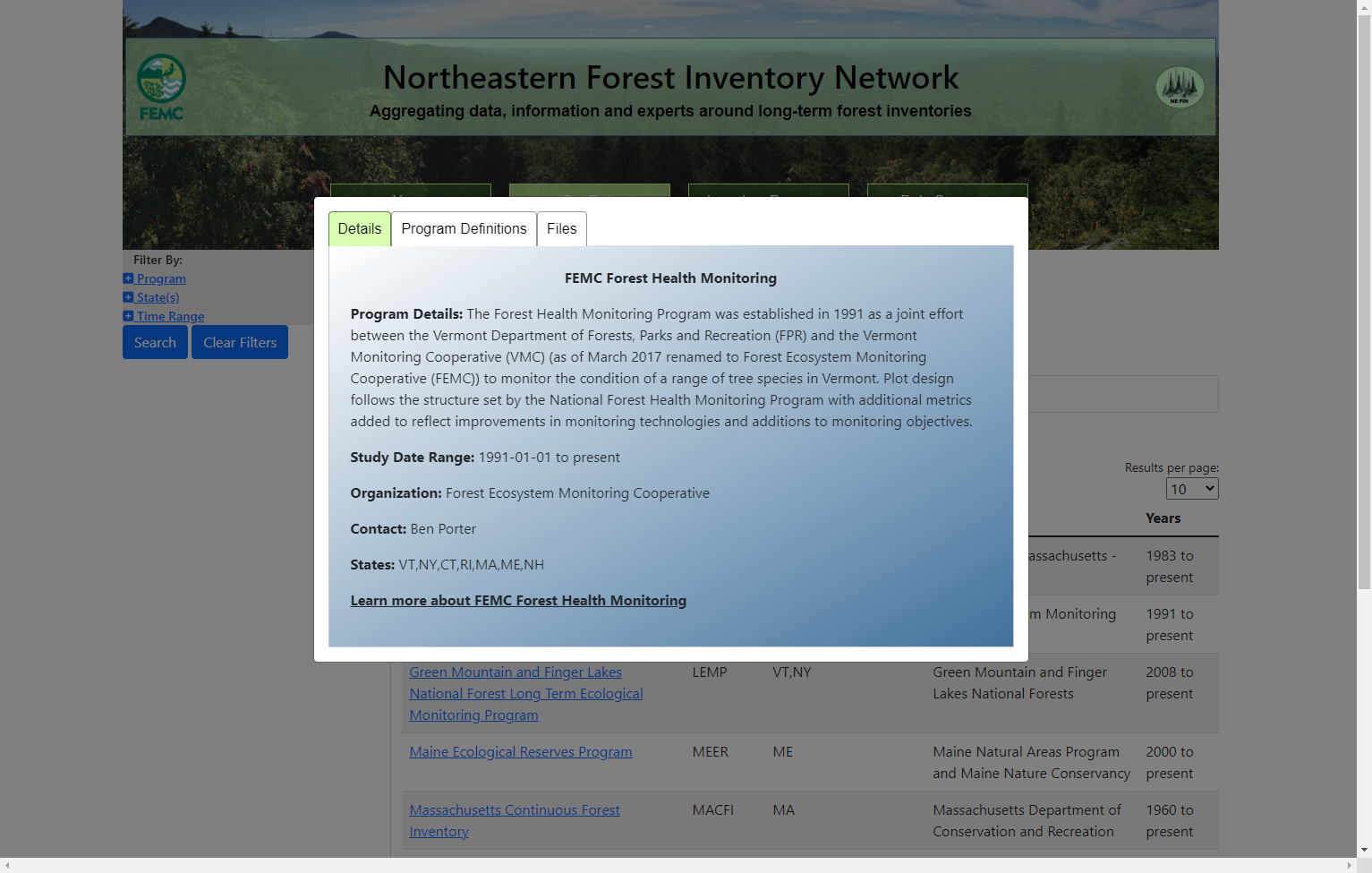
Task: Click the VT,NY states cell
Action: (x=791, y=672)
